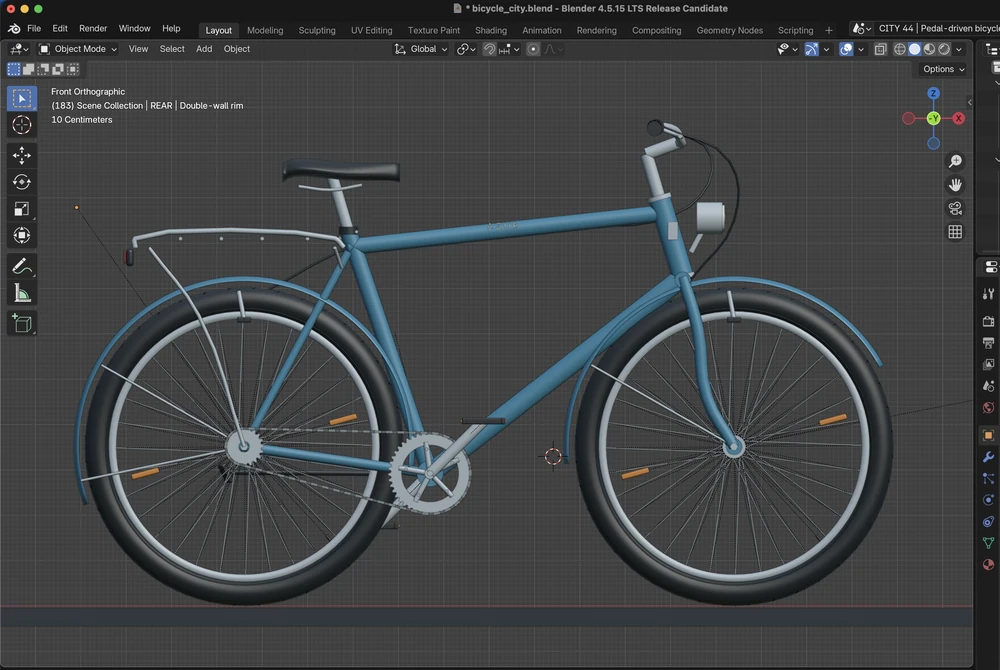Open the Render menu

coord(93,29)
